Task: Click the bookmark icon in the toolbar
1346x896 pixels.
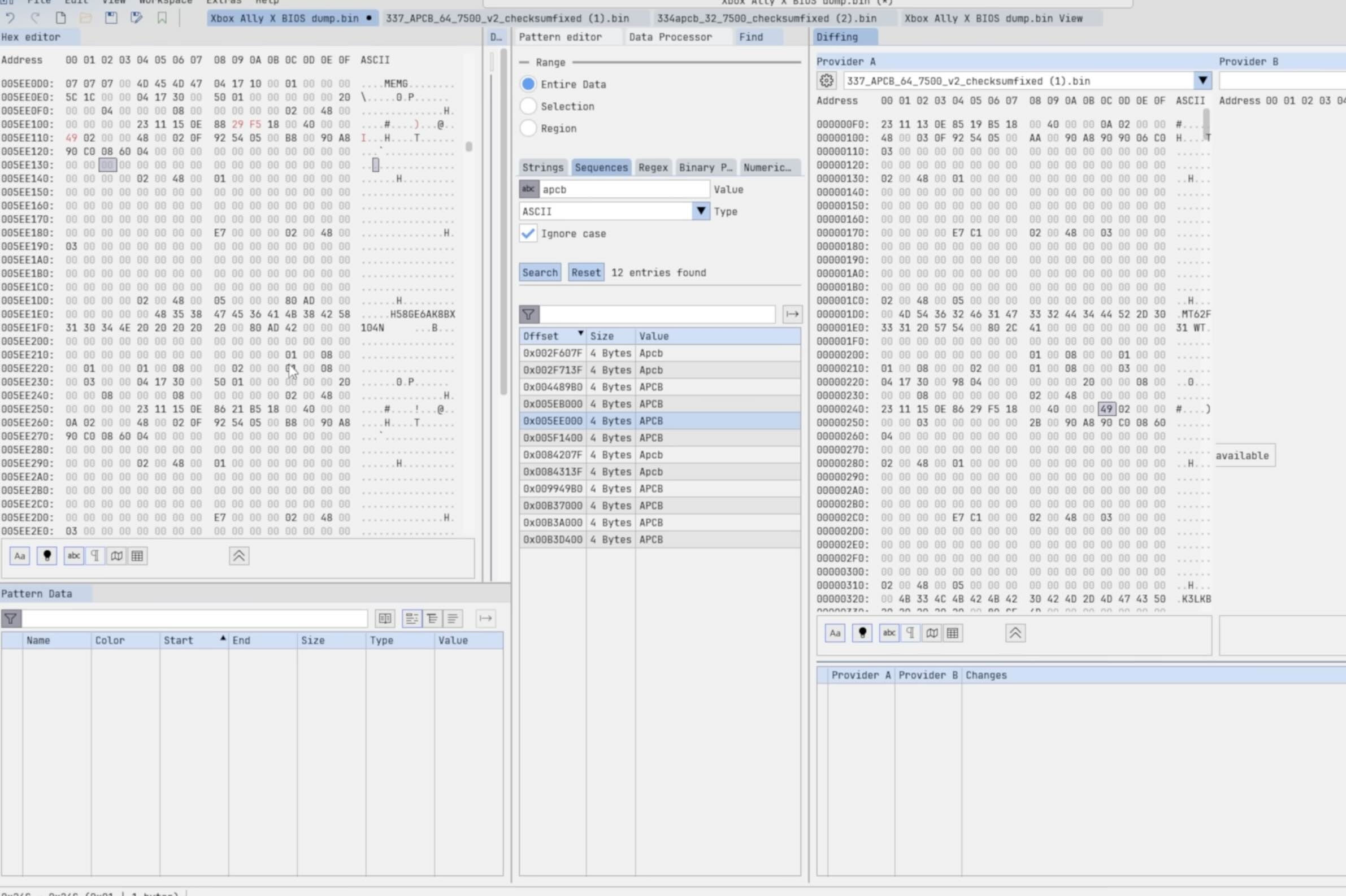Action: [162, 18]
